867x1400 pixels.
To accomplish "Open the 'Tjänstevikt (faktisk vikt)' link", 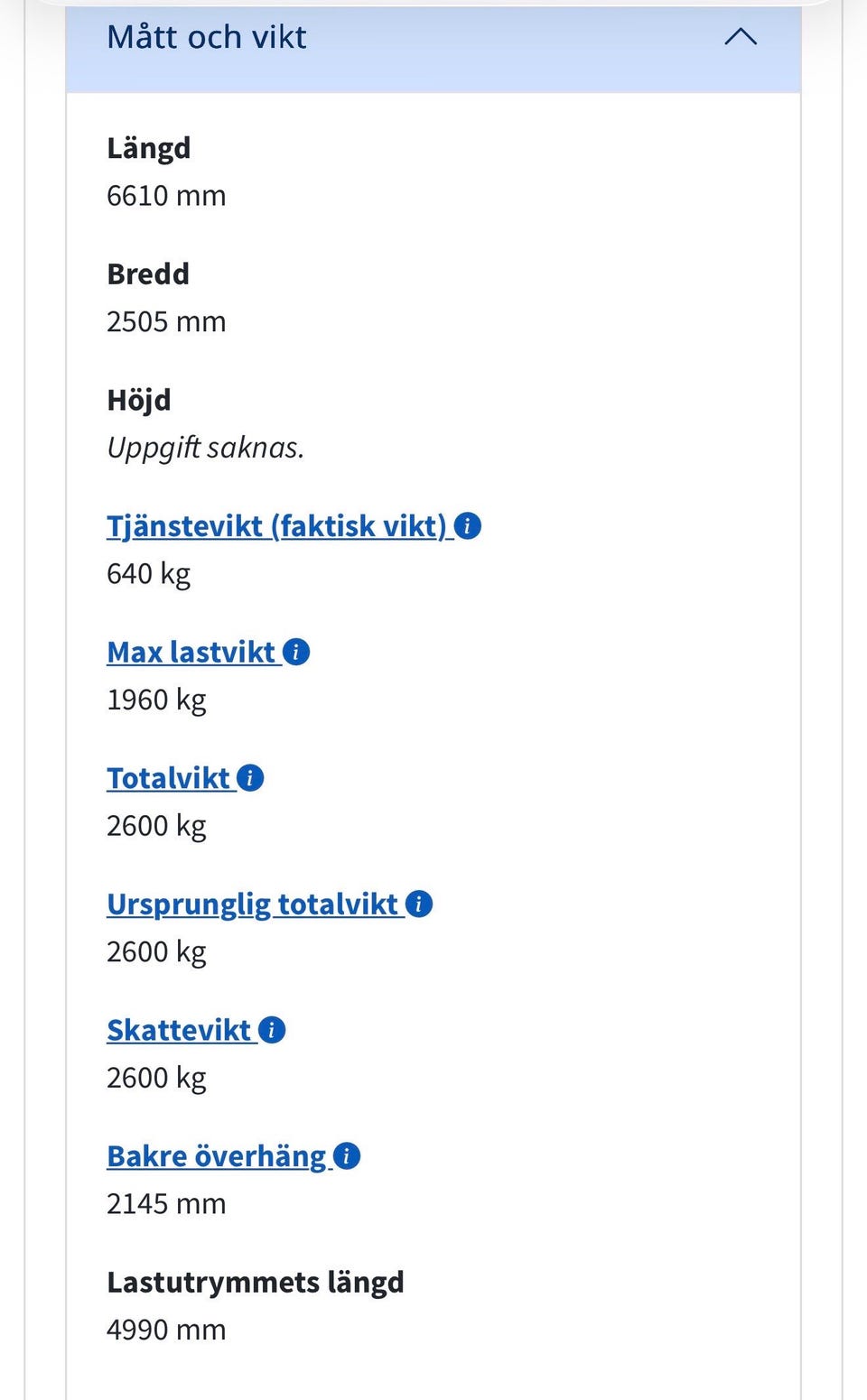I will [x=276, y=525].
